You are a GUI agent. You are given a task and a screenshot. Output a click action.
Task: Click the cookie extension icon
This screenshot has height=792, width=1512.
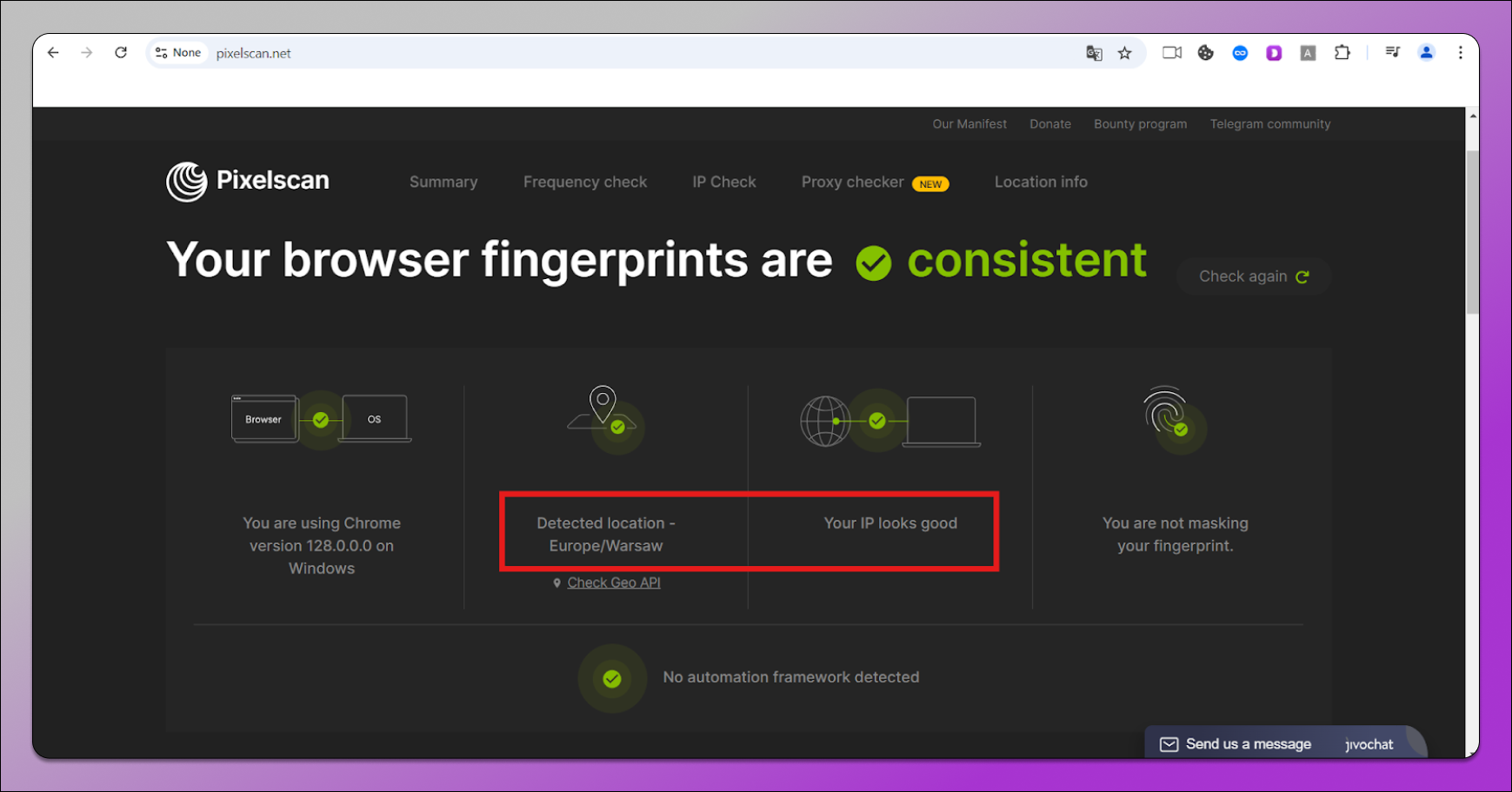1206,53
